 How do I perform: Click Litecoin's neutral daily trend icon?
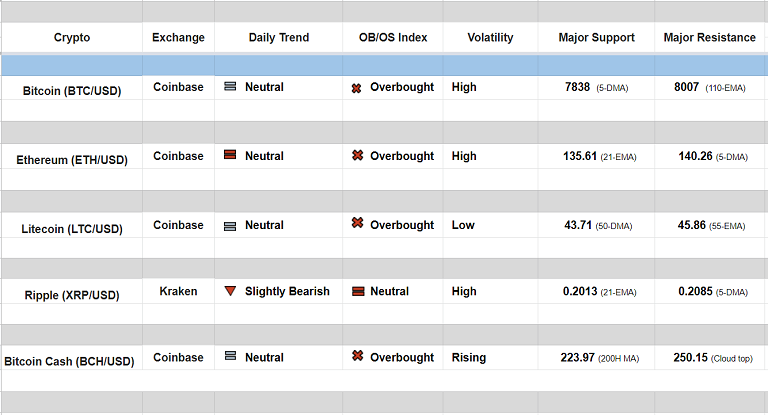coord(230,226)
